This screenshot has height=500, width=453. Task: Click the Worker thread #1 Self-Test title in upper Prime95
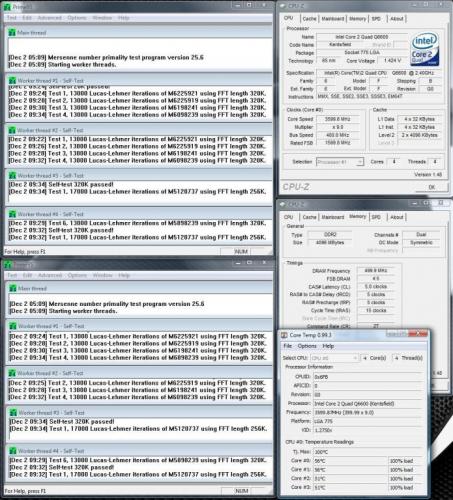(50, 81)
